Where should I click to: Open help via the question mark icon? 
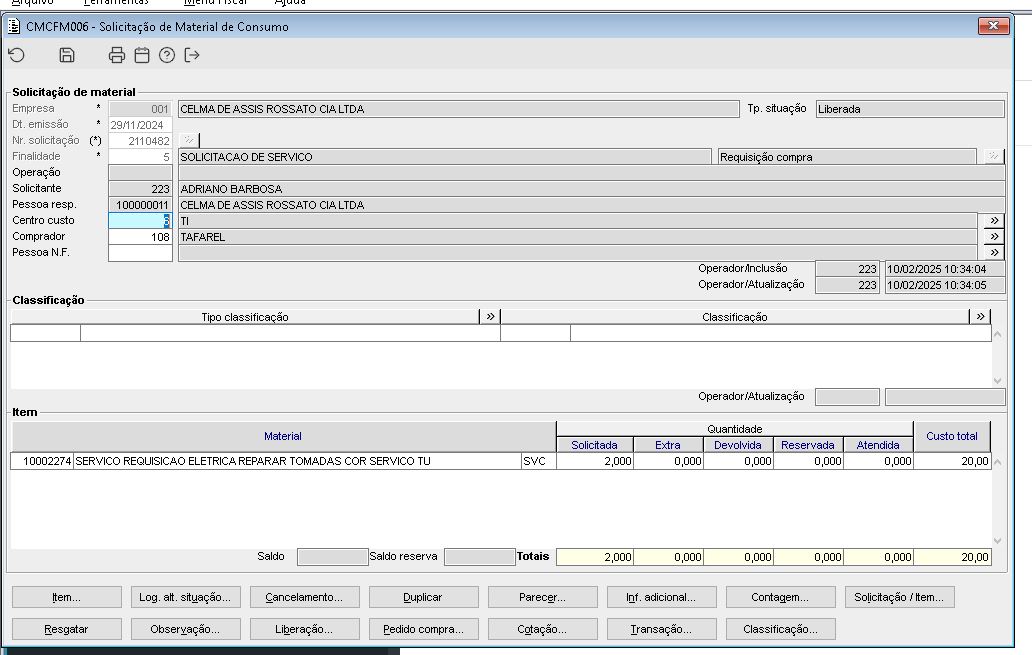[x=167, y=55]
